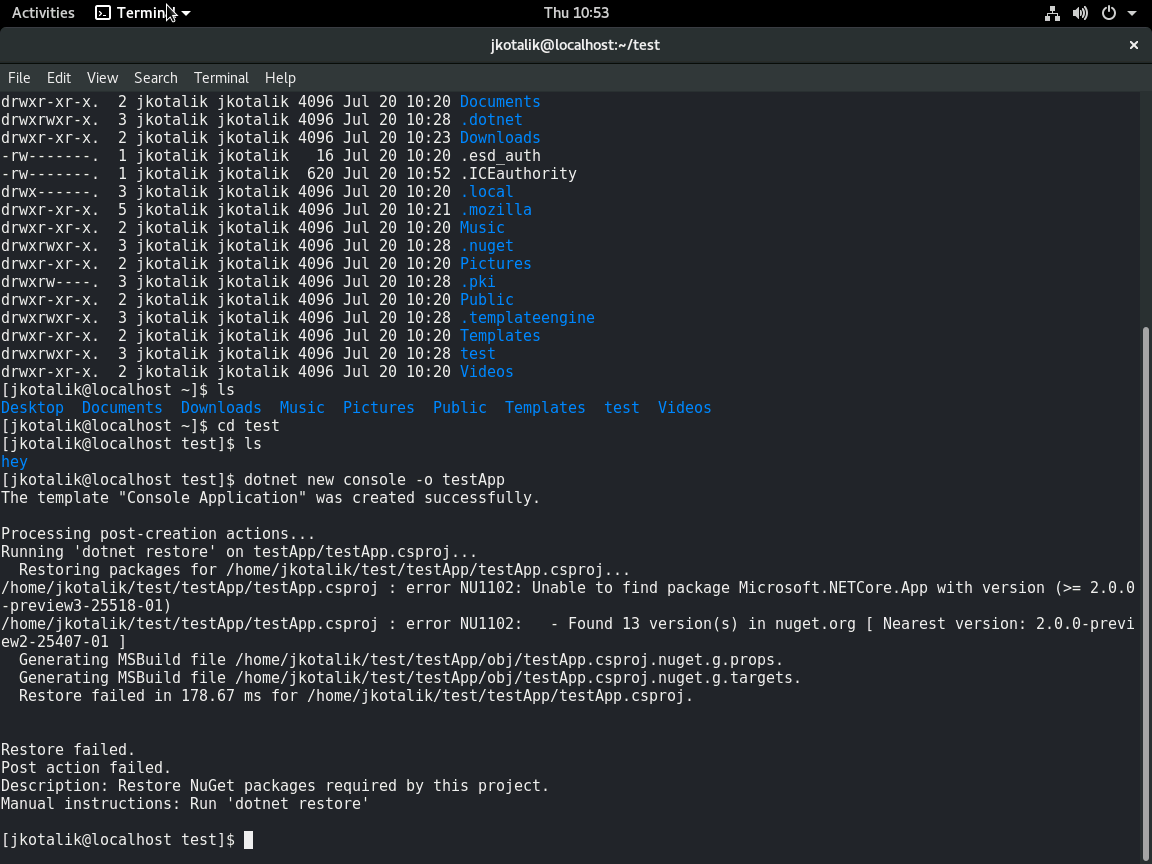Image resolution: width=1152 pixels, height=864 pixels.
Task: Open the Search menu
Action: click(155, 77)
